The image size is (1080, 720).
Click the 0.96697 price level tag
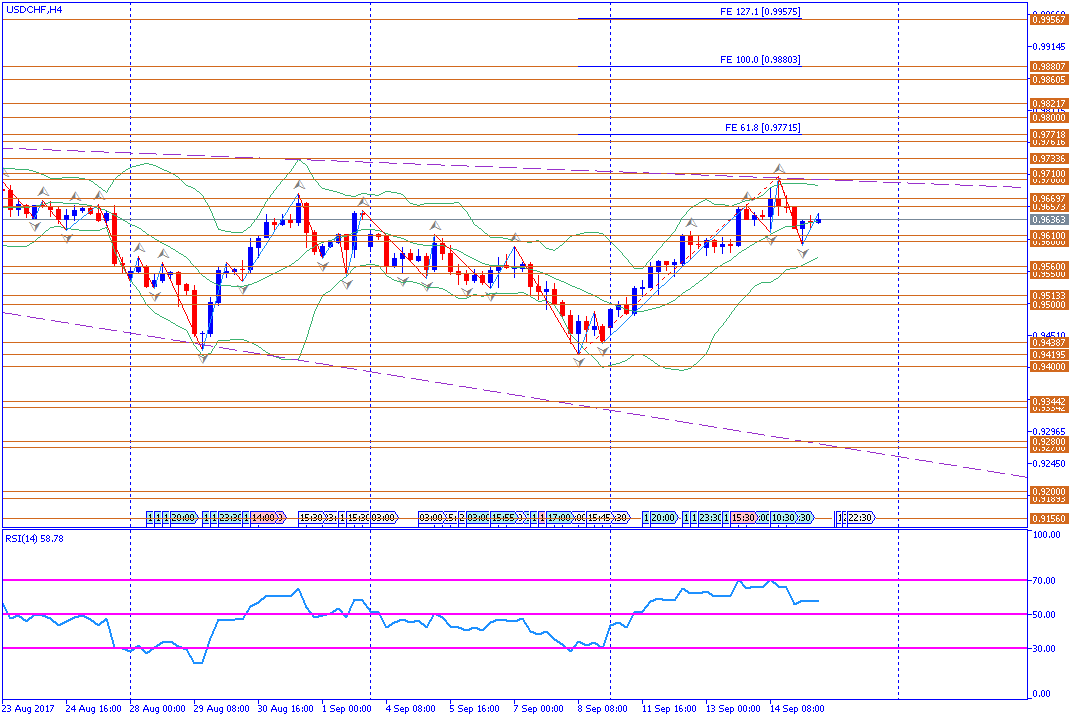1049,198
